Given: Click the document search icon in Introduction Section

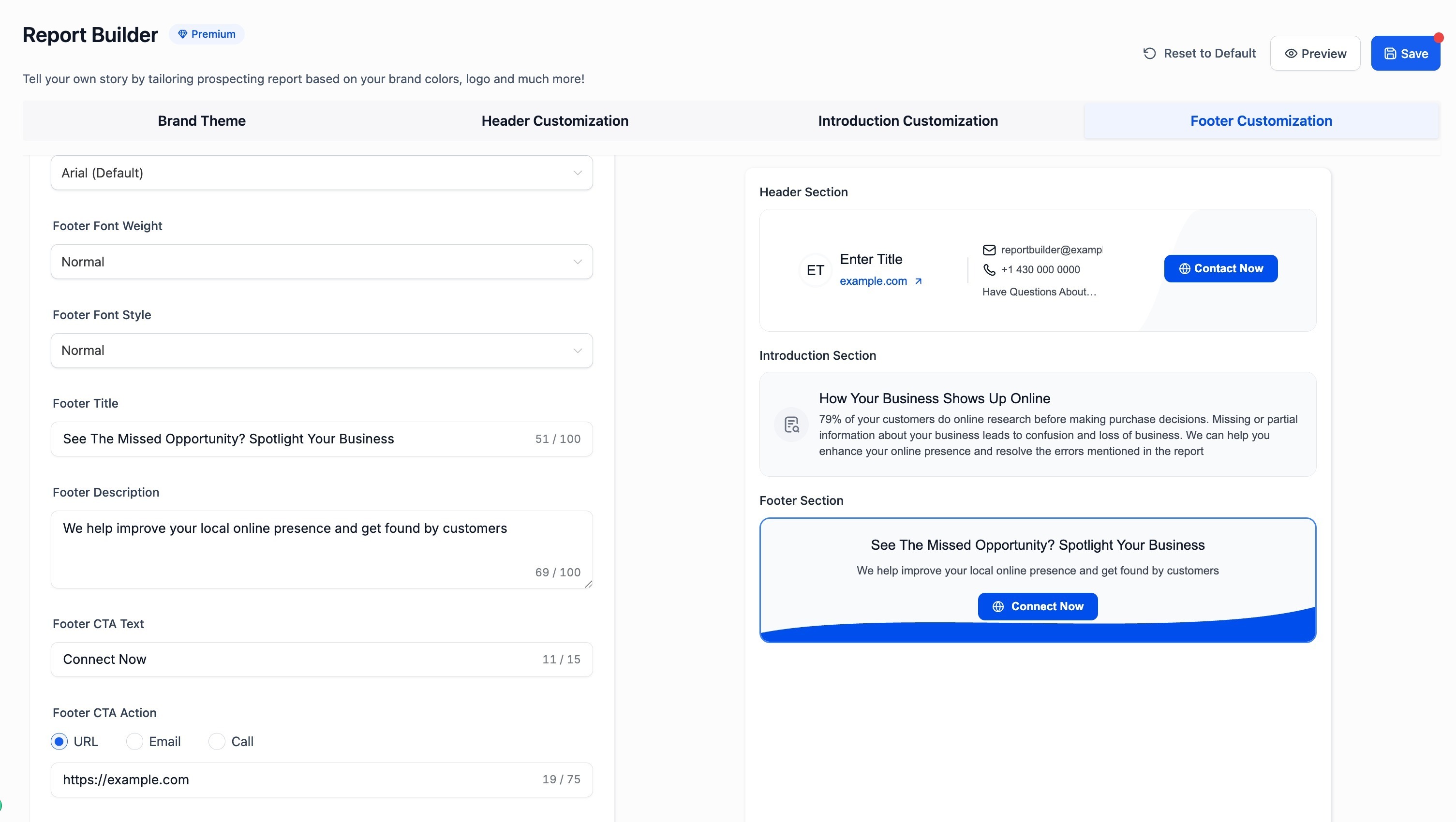Looking at the screenshot, I should (x=791, y=424).
